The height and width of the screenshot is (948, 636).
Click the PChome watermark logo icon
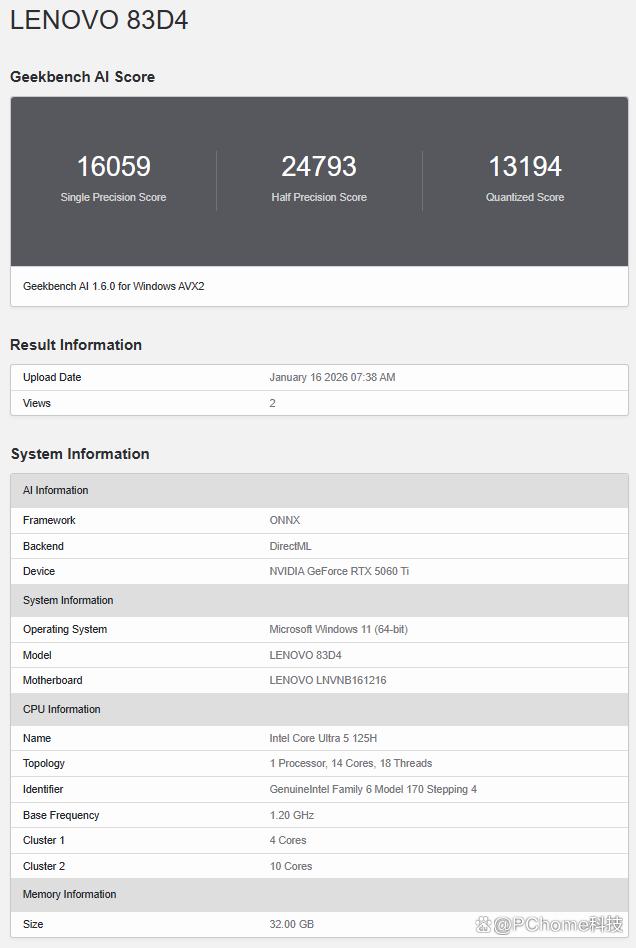(484, 925)
